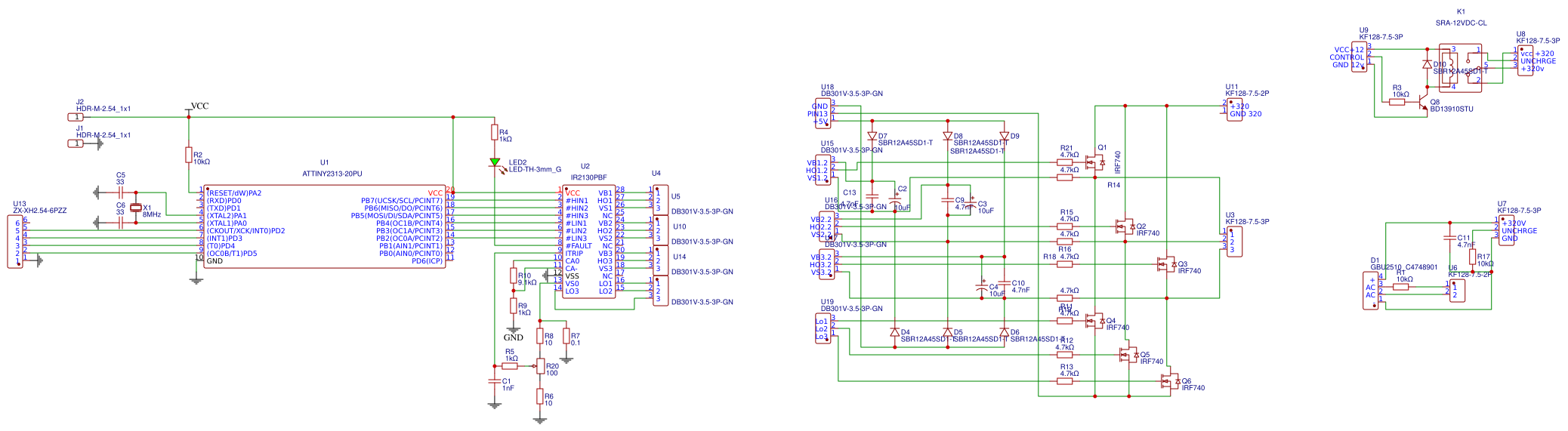Screen dimensions: 1568x431
Task: Click capacitor C1 1nF
Action: tap(495, 381)
